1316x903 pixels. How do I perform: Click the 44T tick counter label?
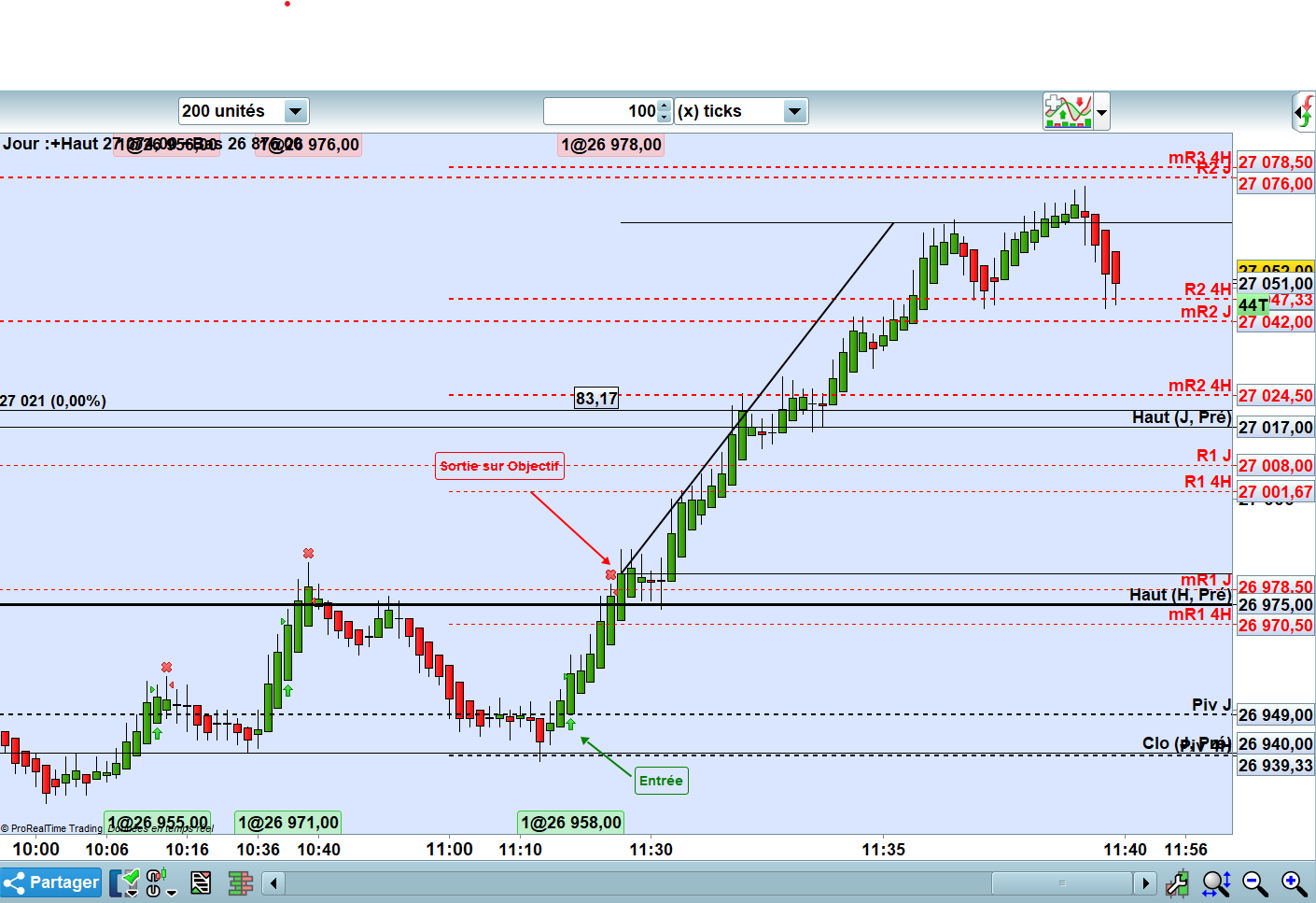[x=1253, y=305]
